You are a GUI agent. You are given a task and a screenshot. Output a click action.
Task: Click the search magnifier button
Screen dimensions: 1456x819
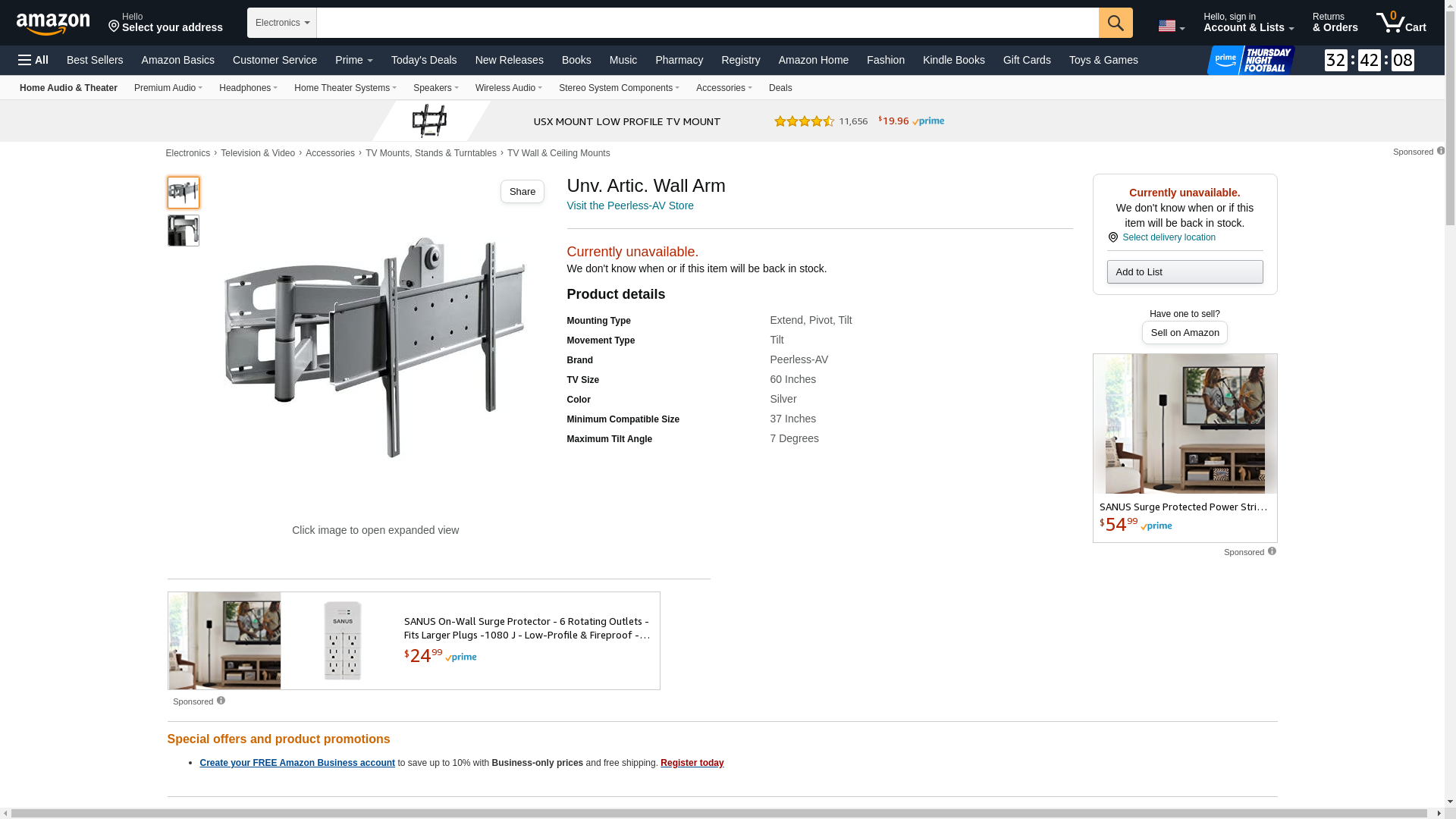pos(1115,23)
